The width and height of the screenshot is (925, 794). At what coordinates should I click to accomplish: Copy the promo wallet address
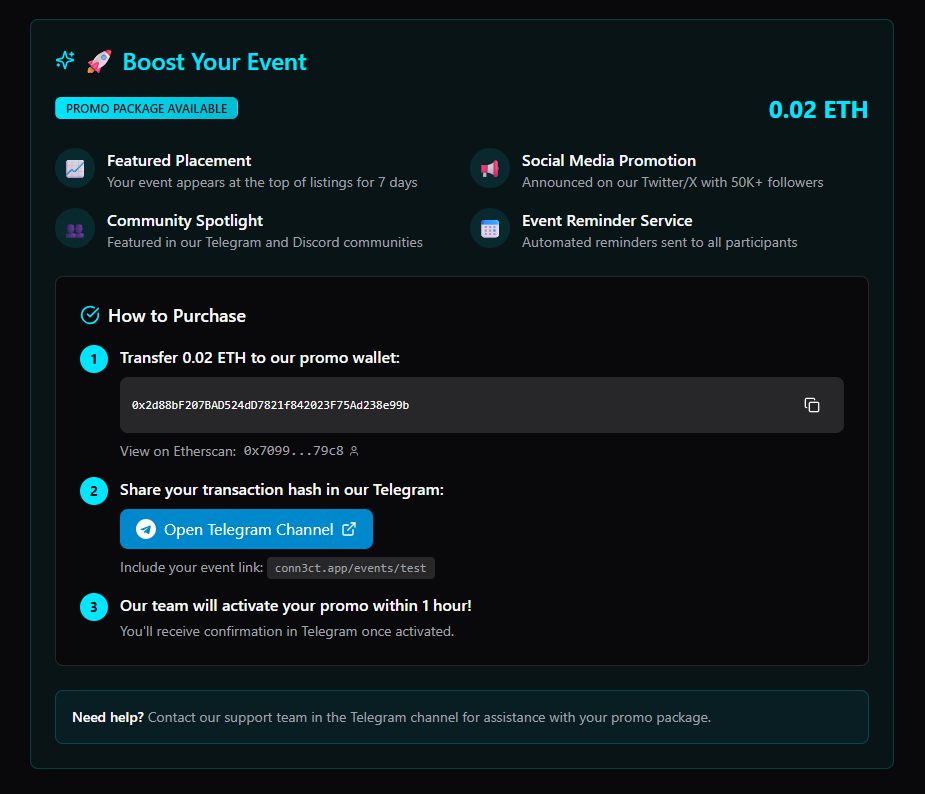click(x=812, y=405)
